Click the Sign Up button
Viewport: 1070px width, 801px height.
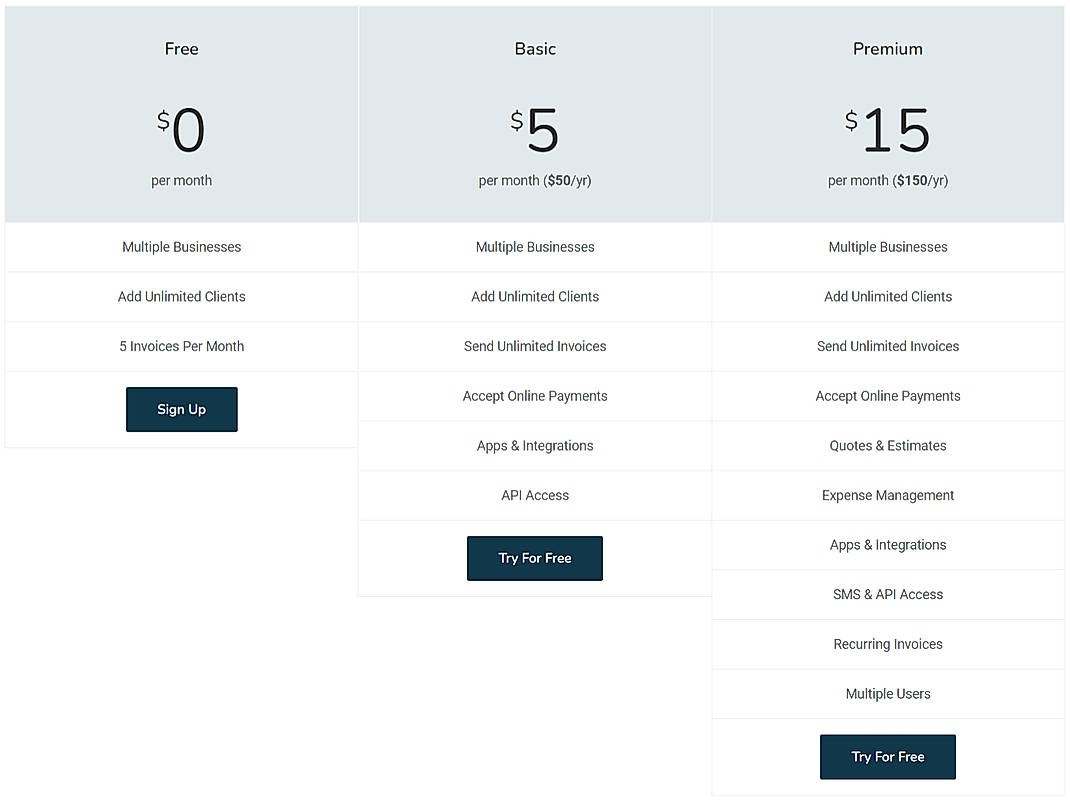[x=181, y=409]
